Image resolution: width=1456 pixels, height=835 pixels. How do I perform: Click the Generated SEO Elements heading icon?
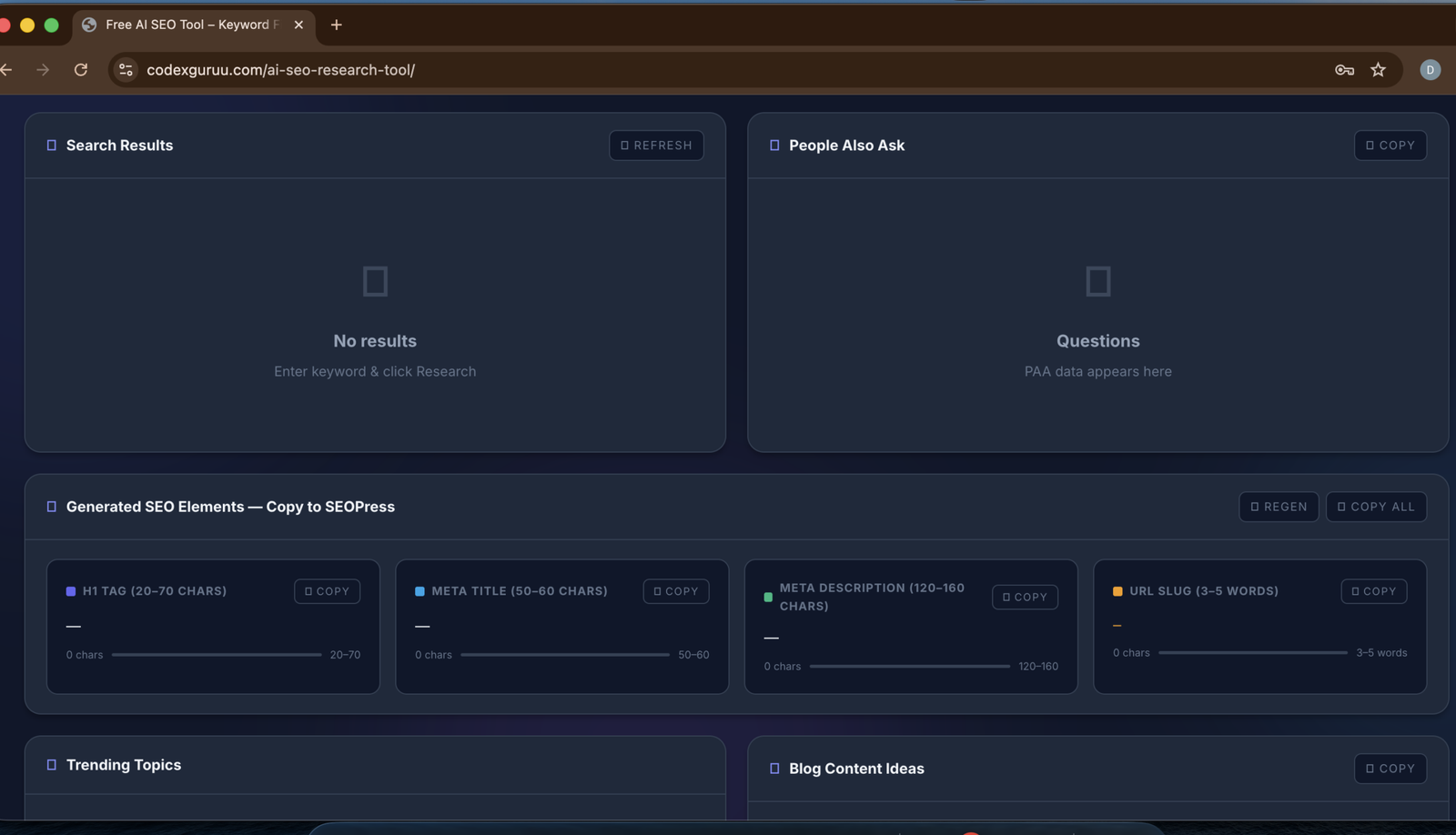pos(52,507)
